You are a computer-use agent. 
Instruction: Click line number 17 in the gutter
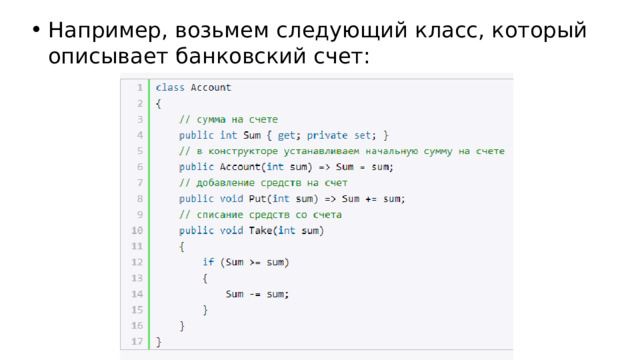(137, 342)
